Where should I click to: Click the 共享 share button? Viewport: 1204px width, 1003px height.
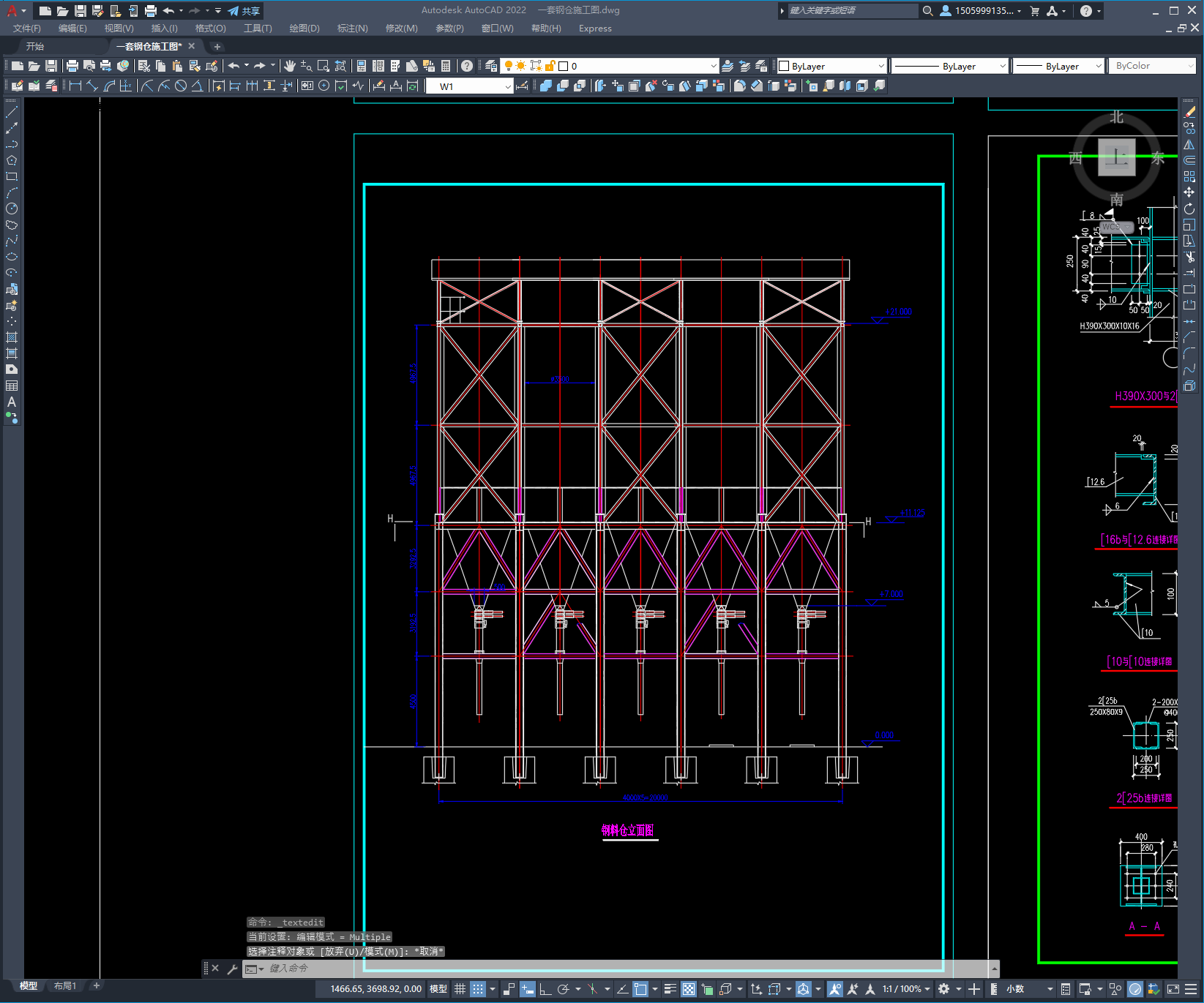pos(244,11)
